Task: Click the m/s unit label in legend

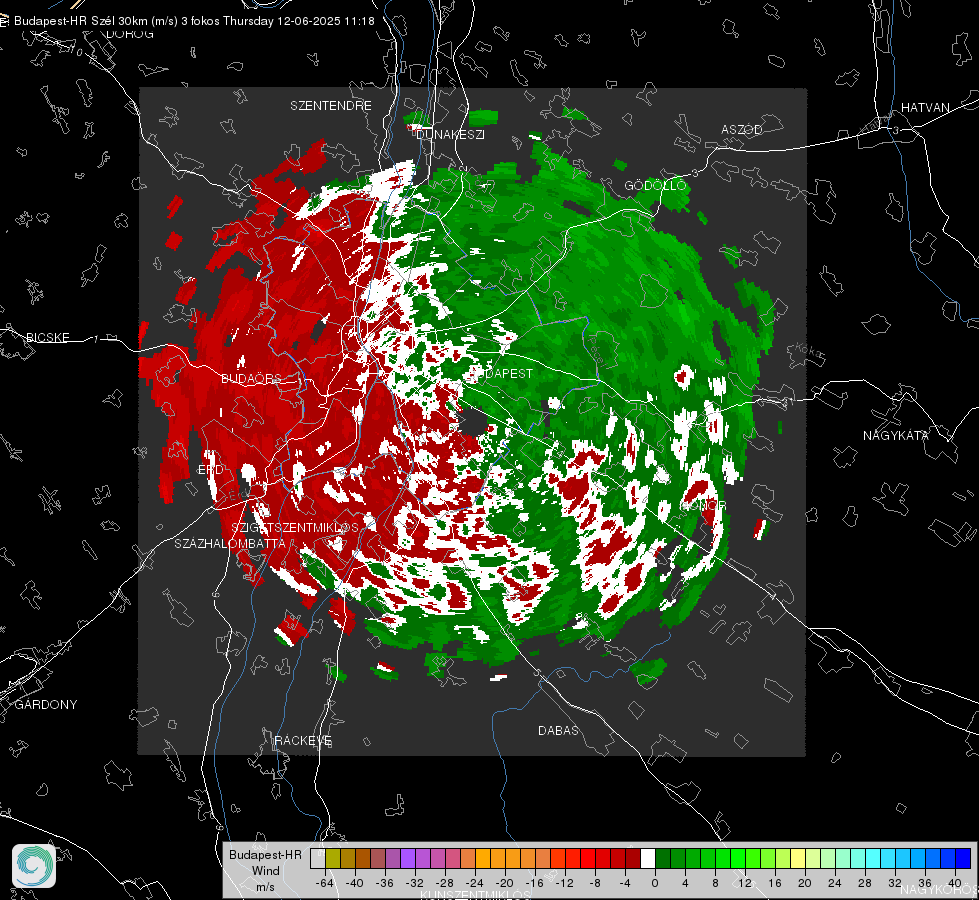Action: click(265, 886)
